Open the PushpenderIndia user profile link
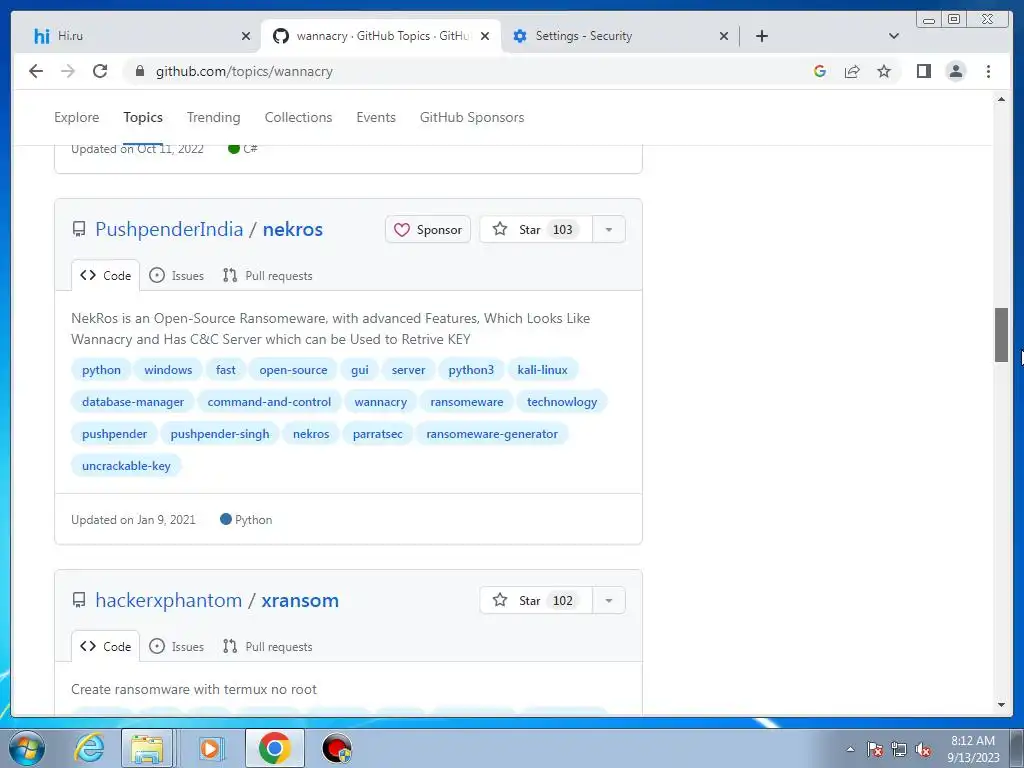This screenshot has width=1024, height=768. 169,229
